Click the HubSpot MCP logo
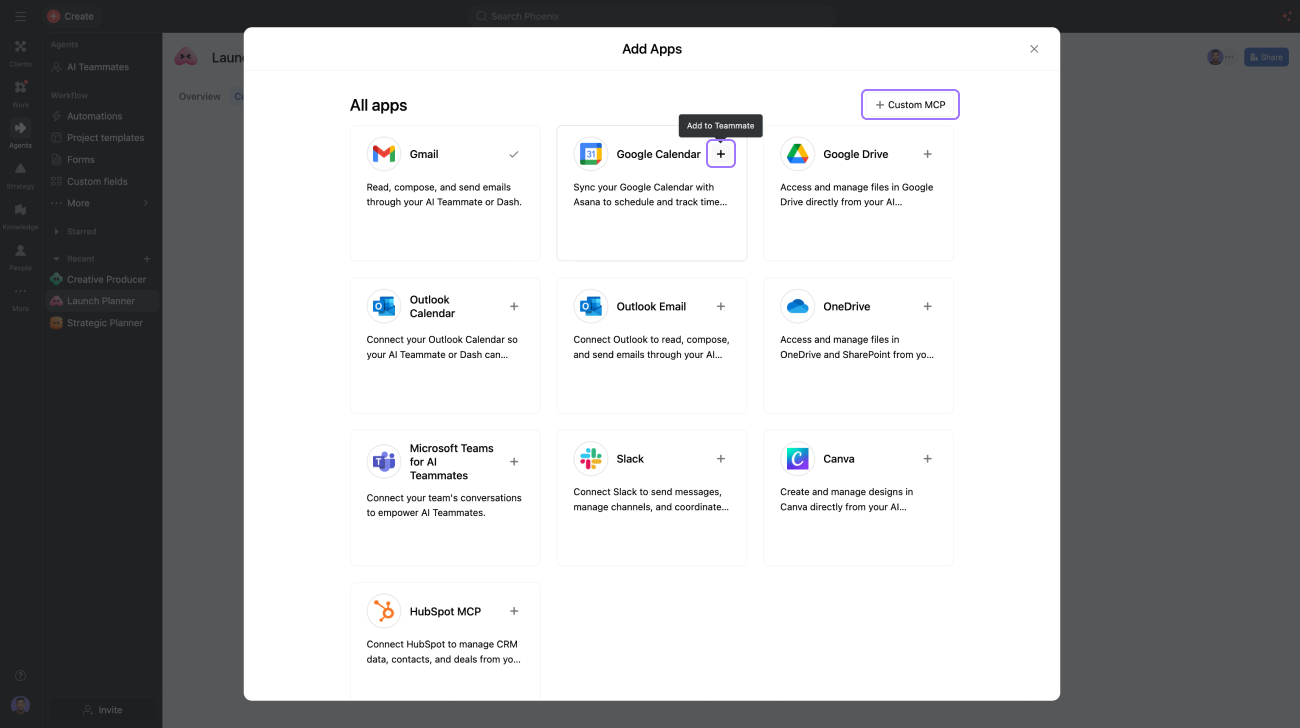1300x728 pixels. click(384, 611)
